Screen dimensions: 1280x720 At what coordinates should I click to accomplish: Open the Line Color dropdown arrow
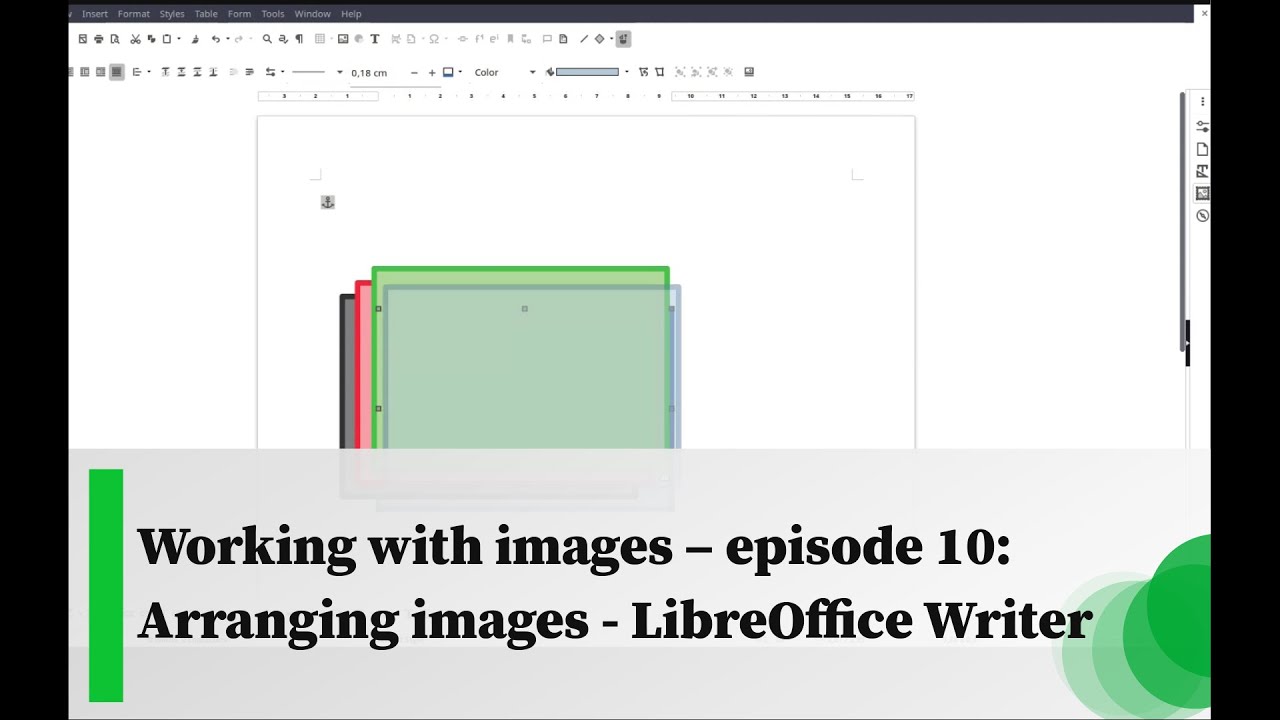click(x=460, y=72)
